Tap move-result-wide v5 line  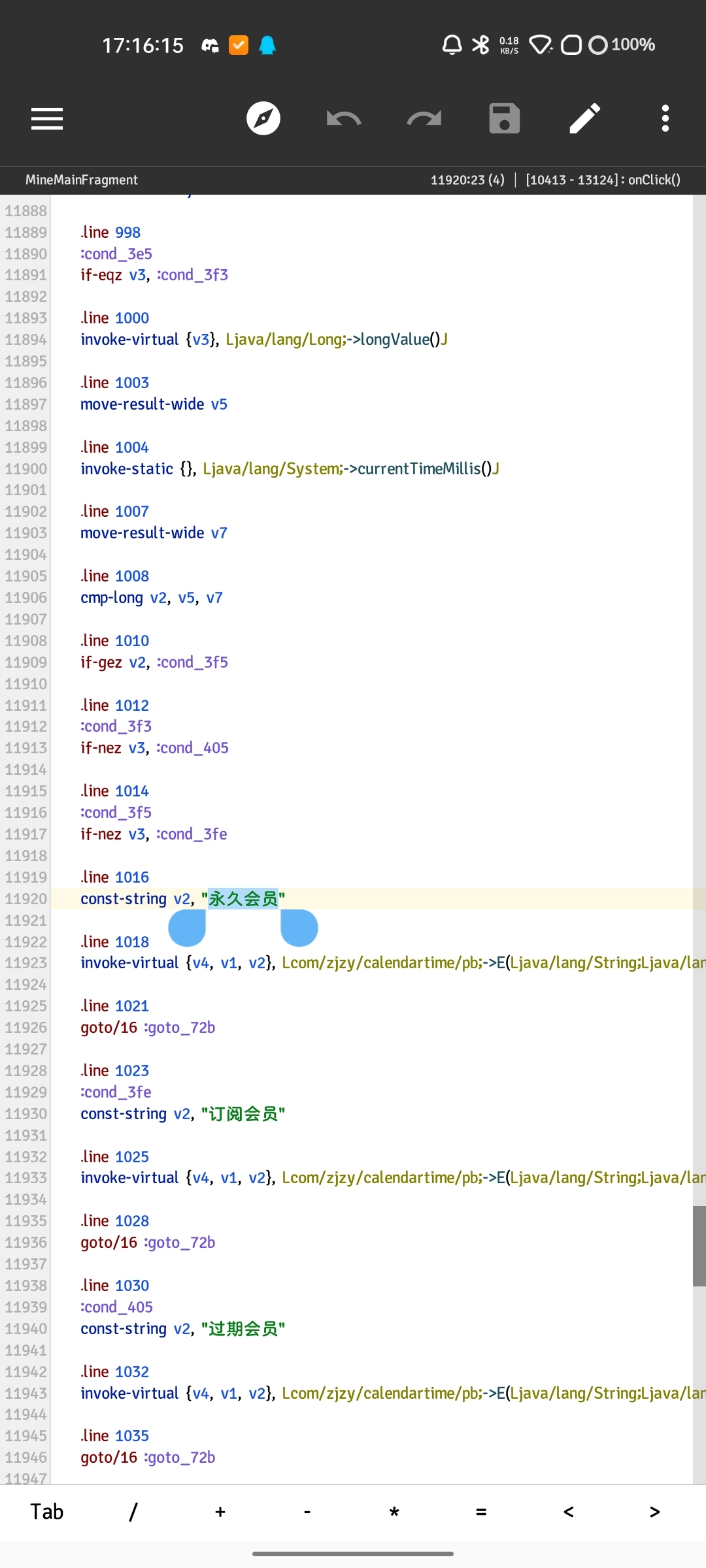tap(154, 404)
